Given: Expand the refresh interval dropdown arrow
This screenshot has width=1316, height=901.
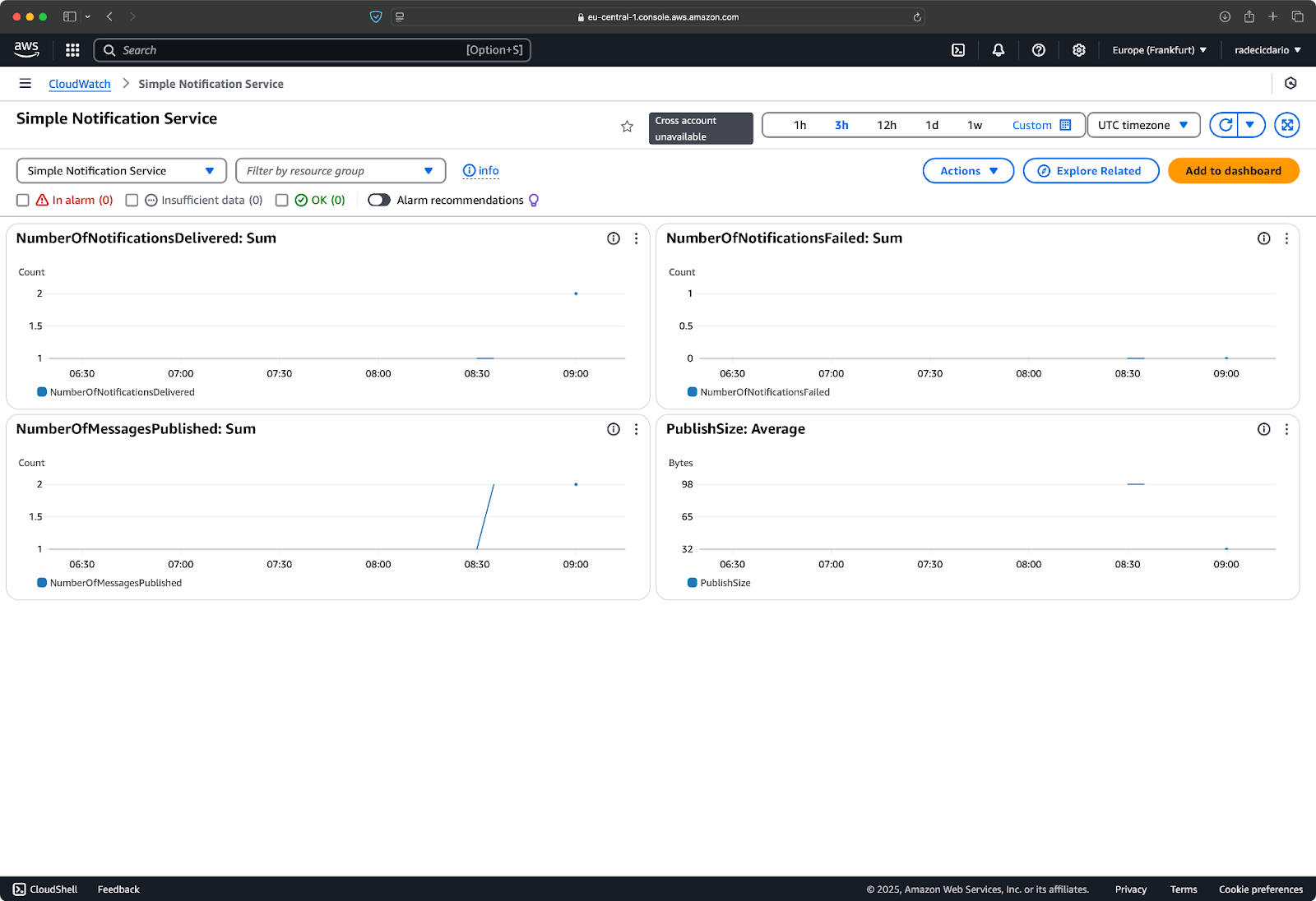Looking at the screenshot, I should [1250, 125].
